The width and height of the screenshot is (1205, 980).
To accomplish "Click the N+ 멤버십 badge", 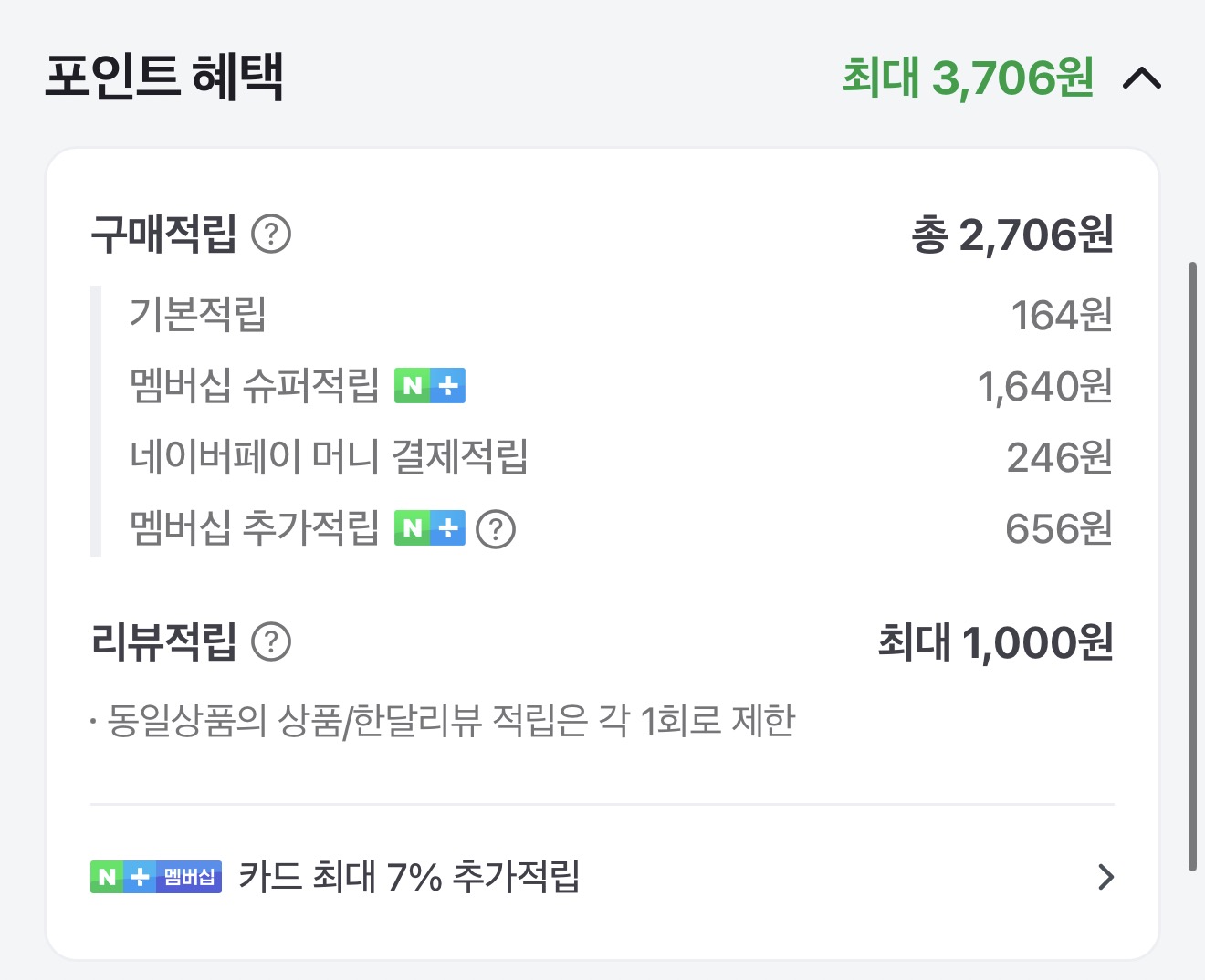I will click(x=156, y=877).
